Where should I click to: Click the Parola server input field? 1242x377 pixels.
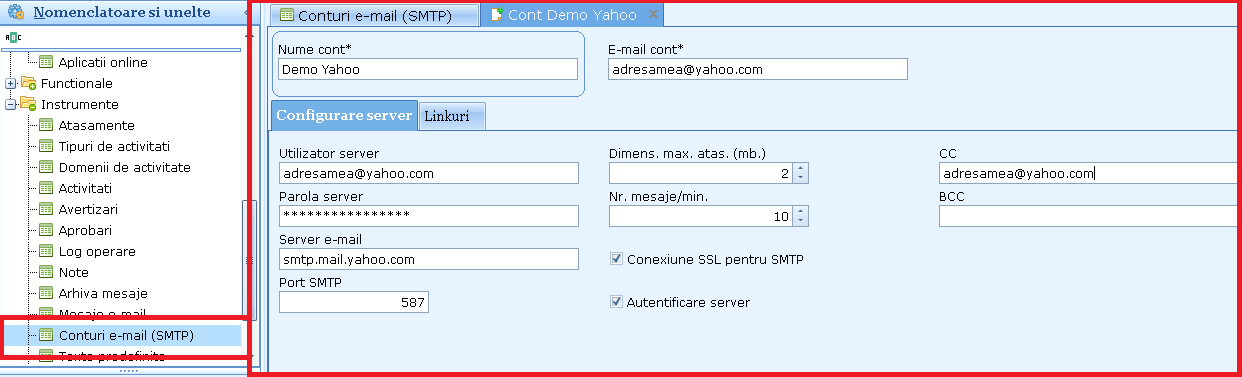(429, 216)
